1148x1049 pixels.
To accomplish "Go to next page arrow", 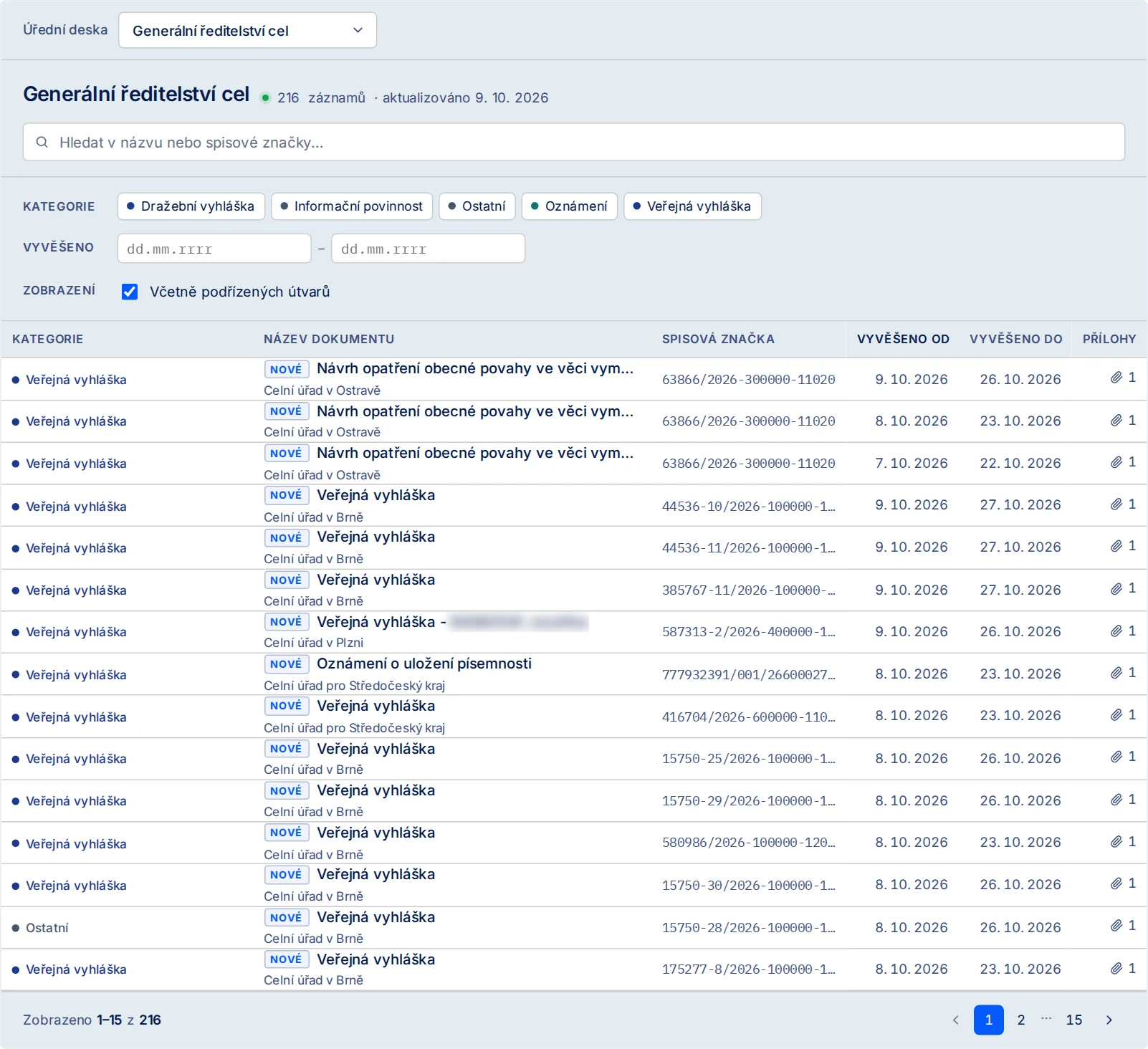I will coord(1109,1020).
